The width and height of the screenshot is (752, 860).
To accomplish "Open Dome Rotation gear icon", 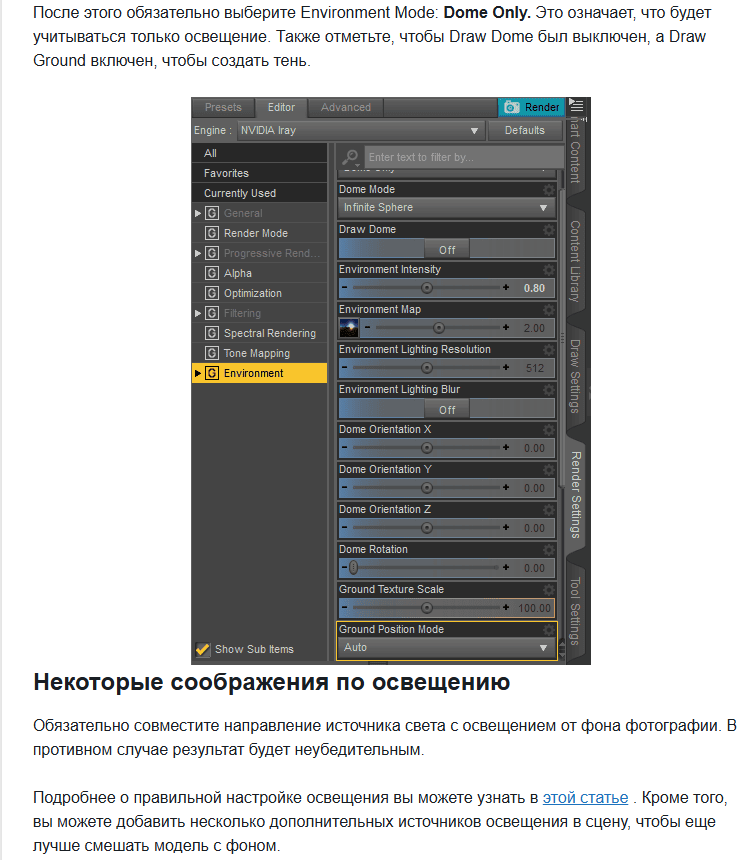I will [549, 550].
